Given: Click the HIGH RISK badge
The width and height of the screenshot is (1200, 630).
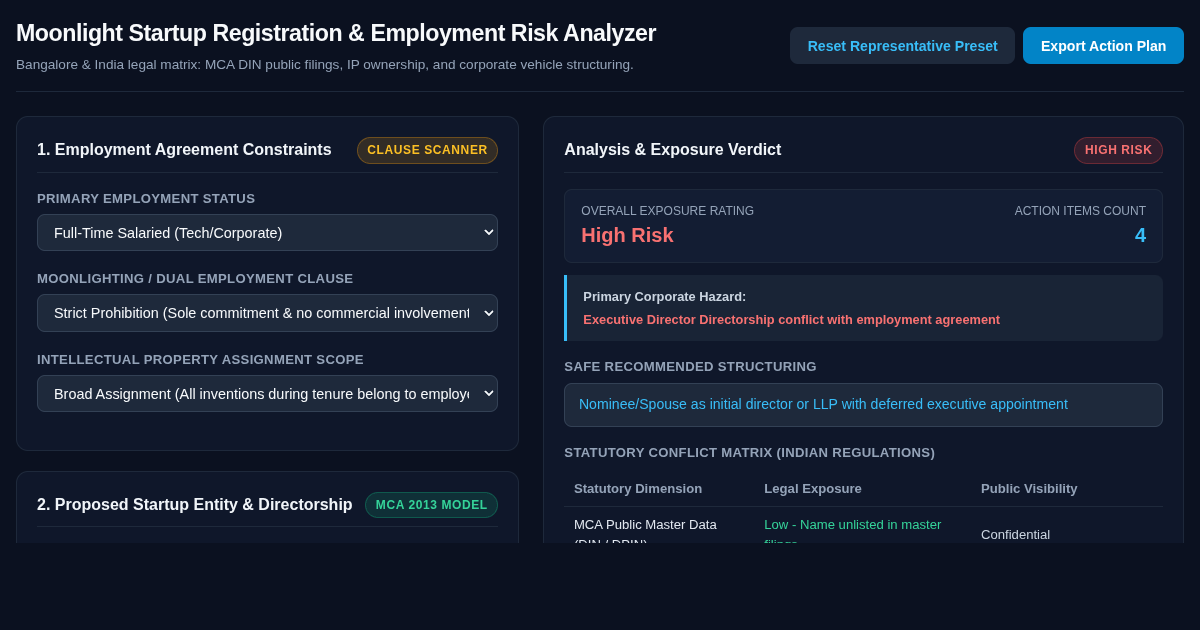Looking at the screenshot, I should pyautogui.click(x=1118, y=150).
